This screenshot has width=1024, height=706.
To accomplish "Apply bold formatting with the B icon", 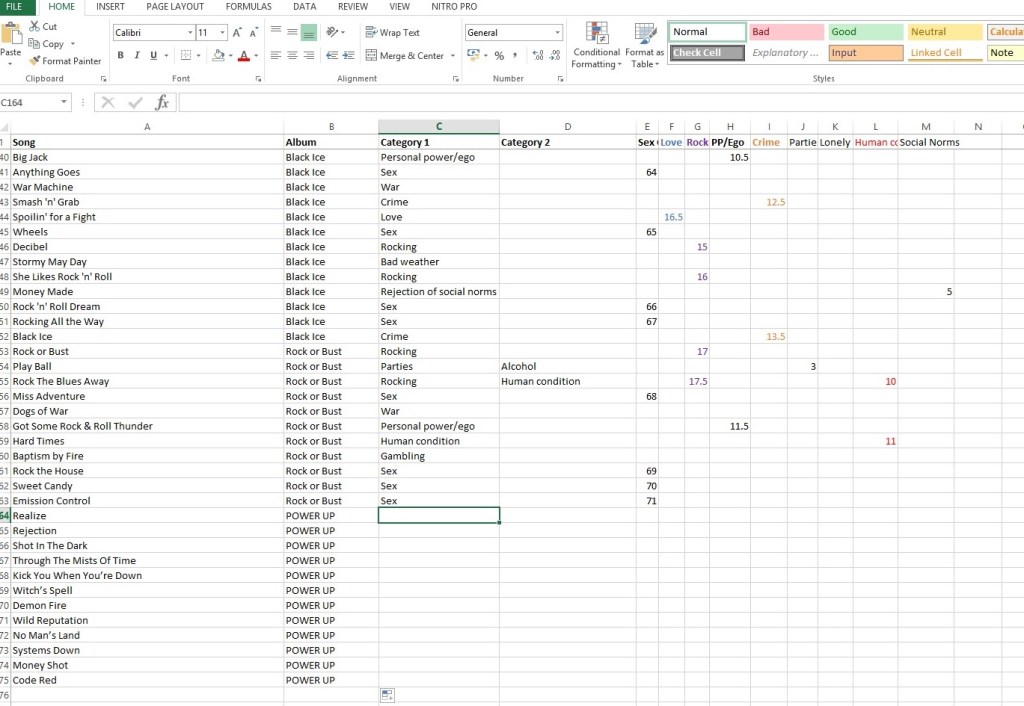I will (x=121, y=56).
